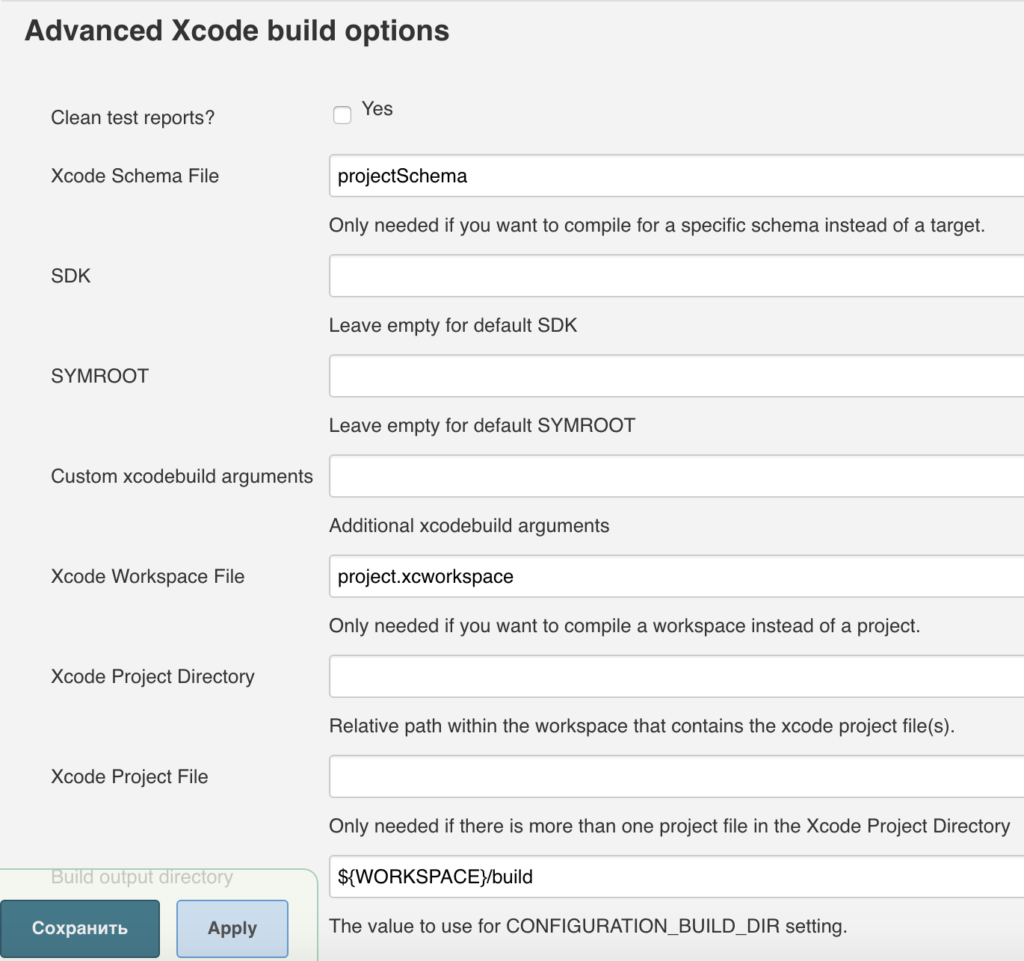Click the Apply button
The height and width of the screenshot is (961, 1024).
232,928
